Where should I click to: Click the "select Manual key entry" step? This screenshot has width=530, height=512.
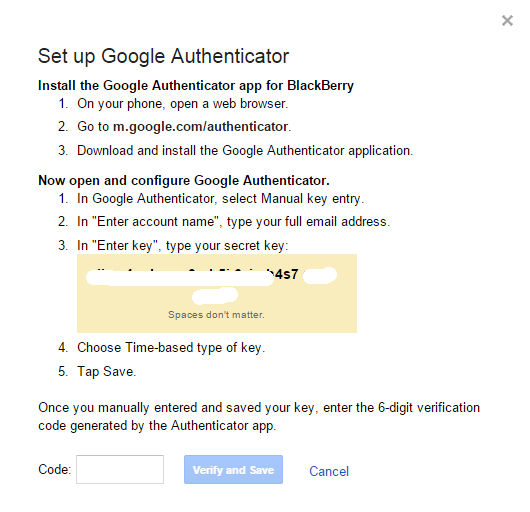[220, 199]
